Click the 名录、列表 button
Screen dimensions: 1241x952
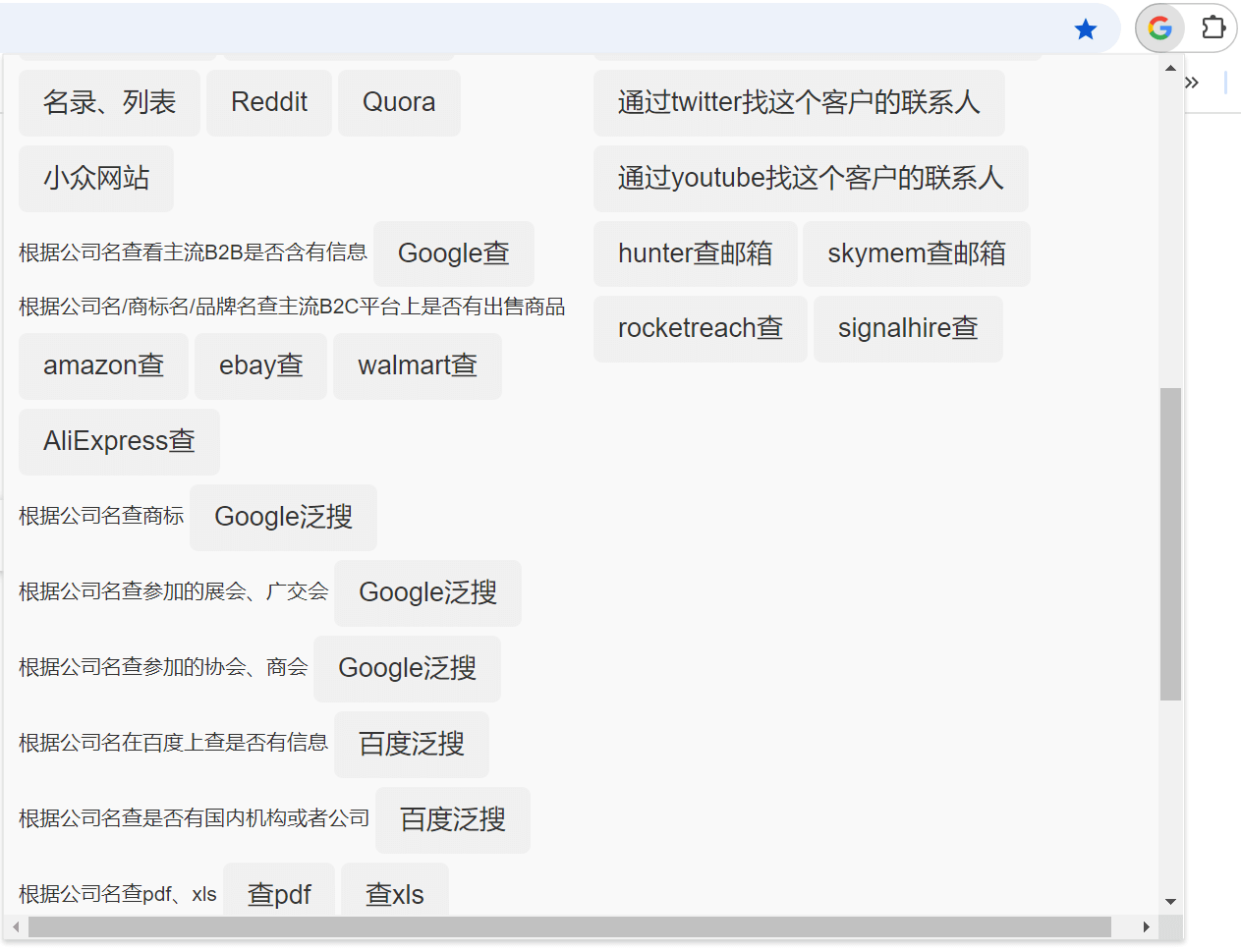pos(109,102)
